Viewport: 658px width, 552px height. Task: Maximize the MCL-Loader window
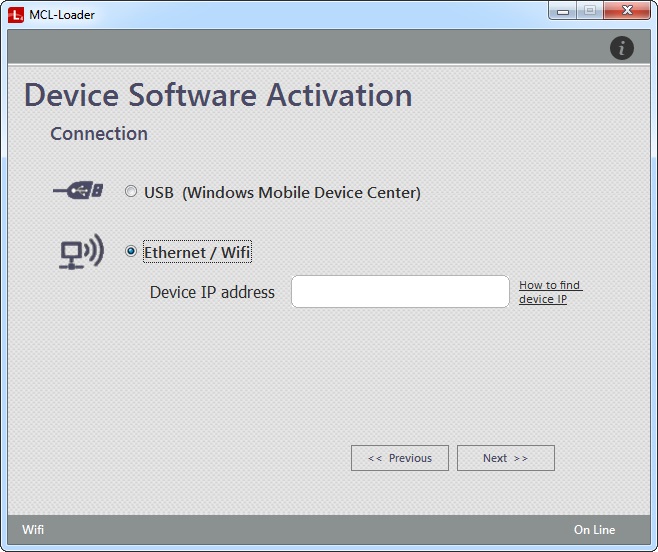[x=590, y=11]
